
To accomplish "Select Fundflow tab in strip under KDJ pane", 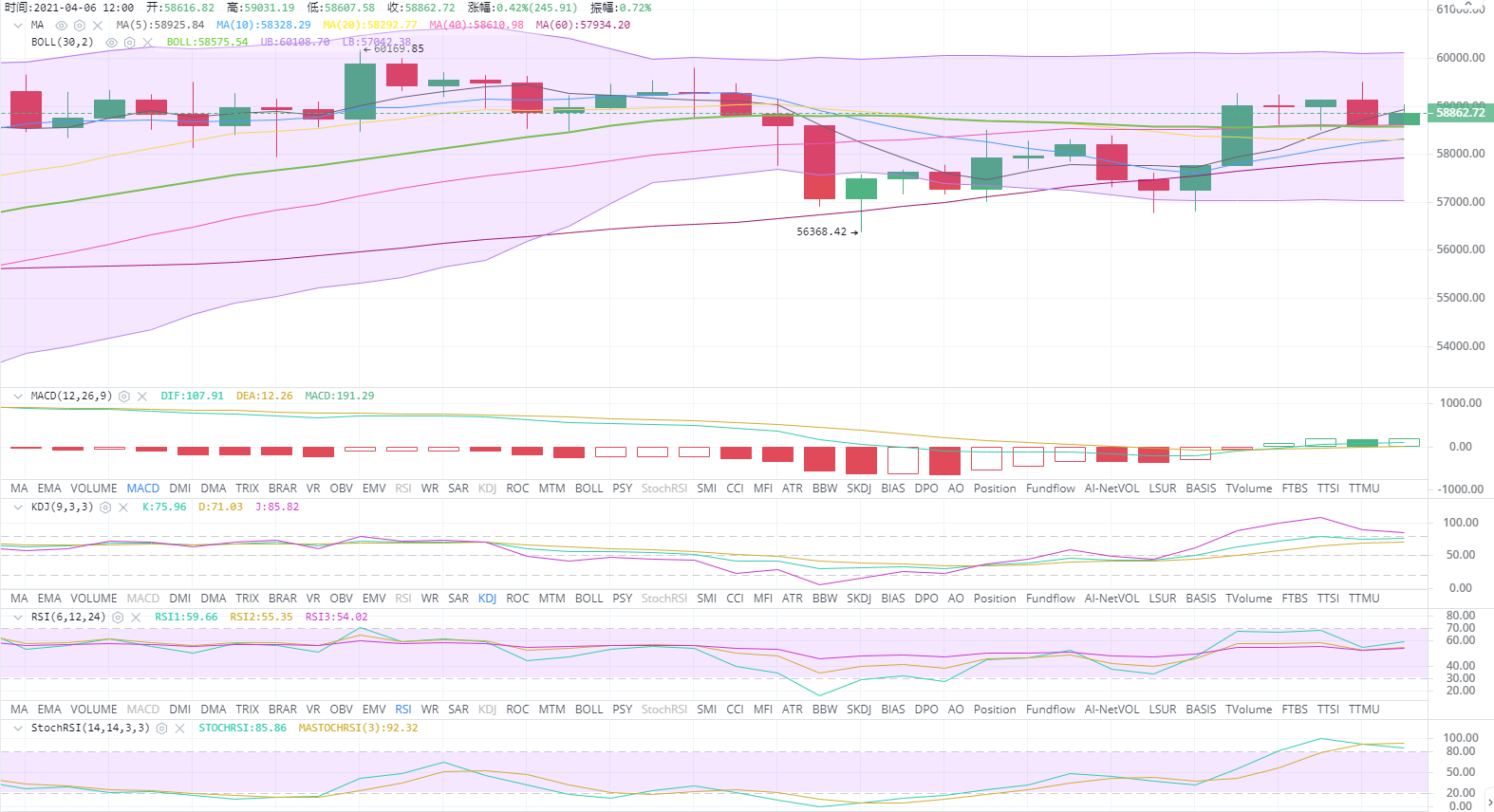I will [x=1051, y=599].
